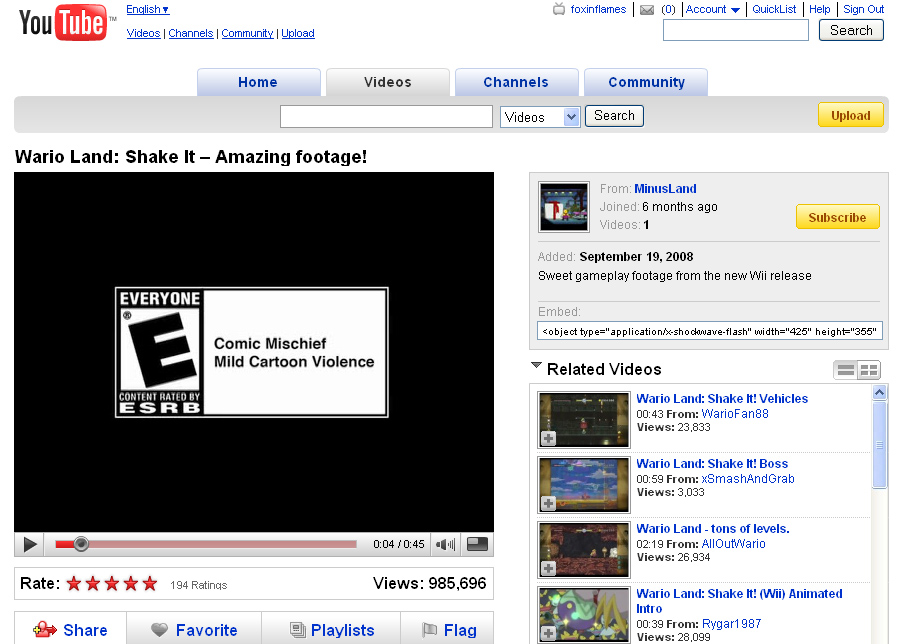
Task: Click the top-right Search button
Action: coord(851,31)
